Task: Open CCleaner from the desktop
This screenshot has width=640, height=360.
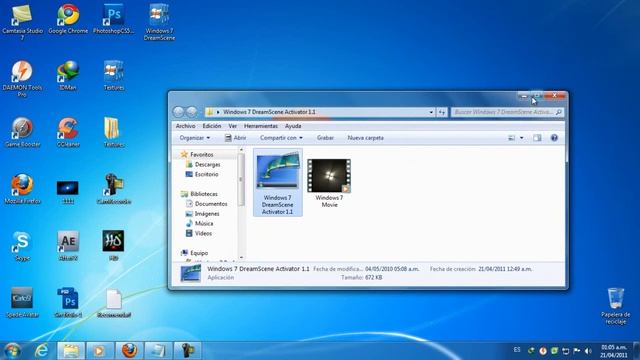Action: coord(68,133)
